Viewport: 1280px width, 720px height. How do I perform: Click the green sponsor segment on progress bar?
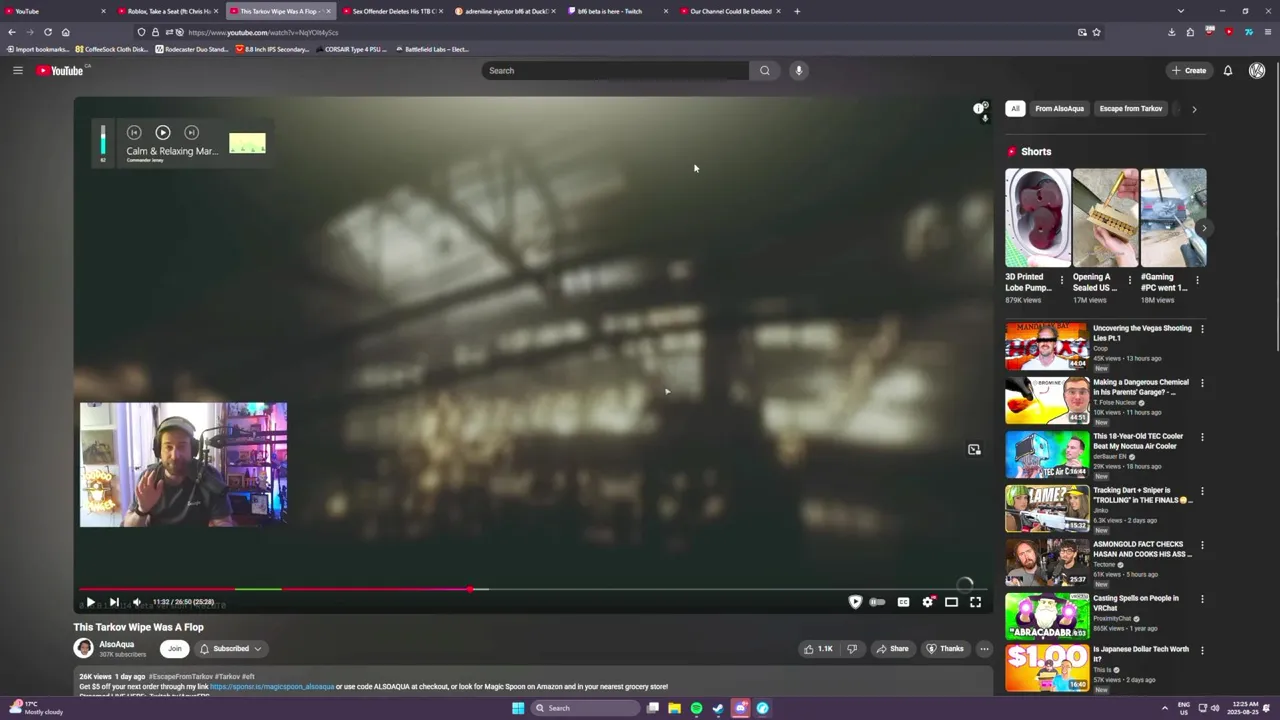pos(257,589)
